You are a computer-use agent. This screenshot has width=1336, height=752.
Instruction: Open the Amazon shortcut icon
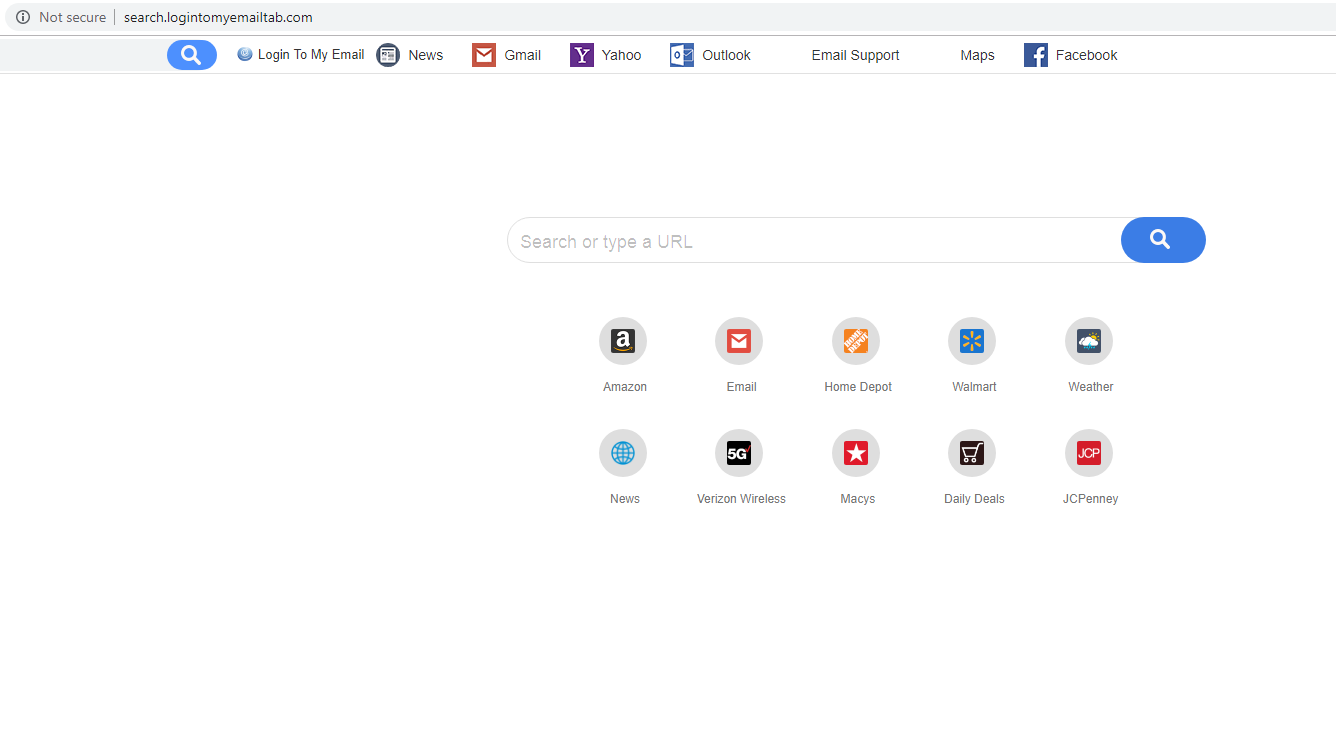pyautogui.click(x=623, y=341)
